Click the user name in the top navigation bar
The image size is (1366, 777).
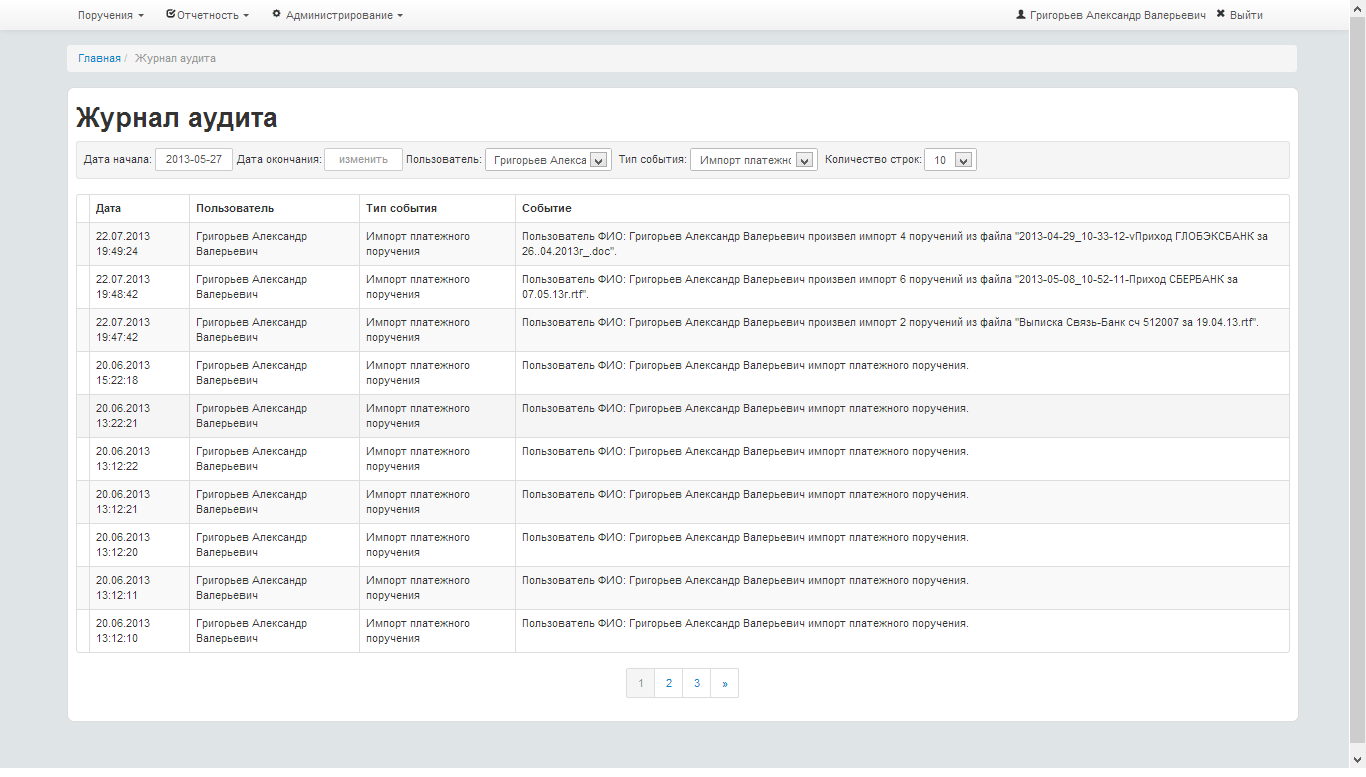tap(1110, 15)
